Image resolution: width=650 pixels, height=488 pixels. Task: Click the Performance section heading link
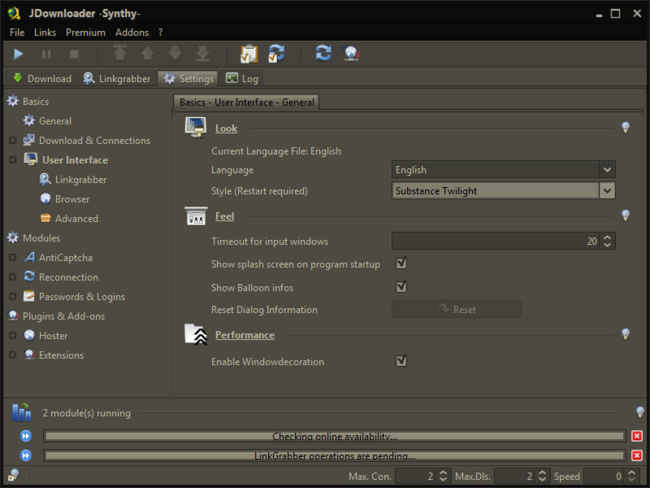click(245, 335)
